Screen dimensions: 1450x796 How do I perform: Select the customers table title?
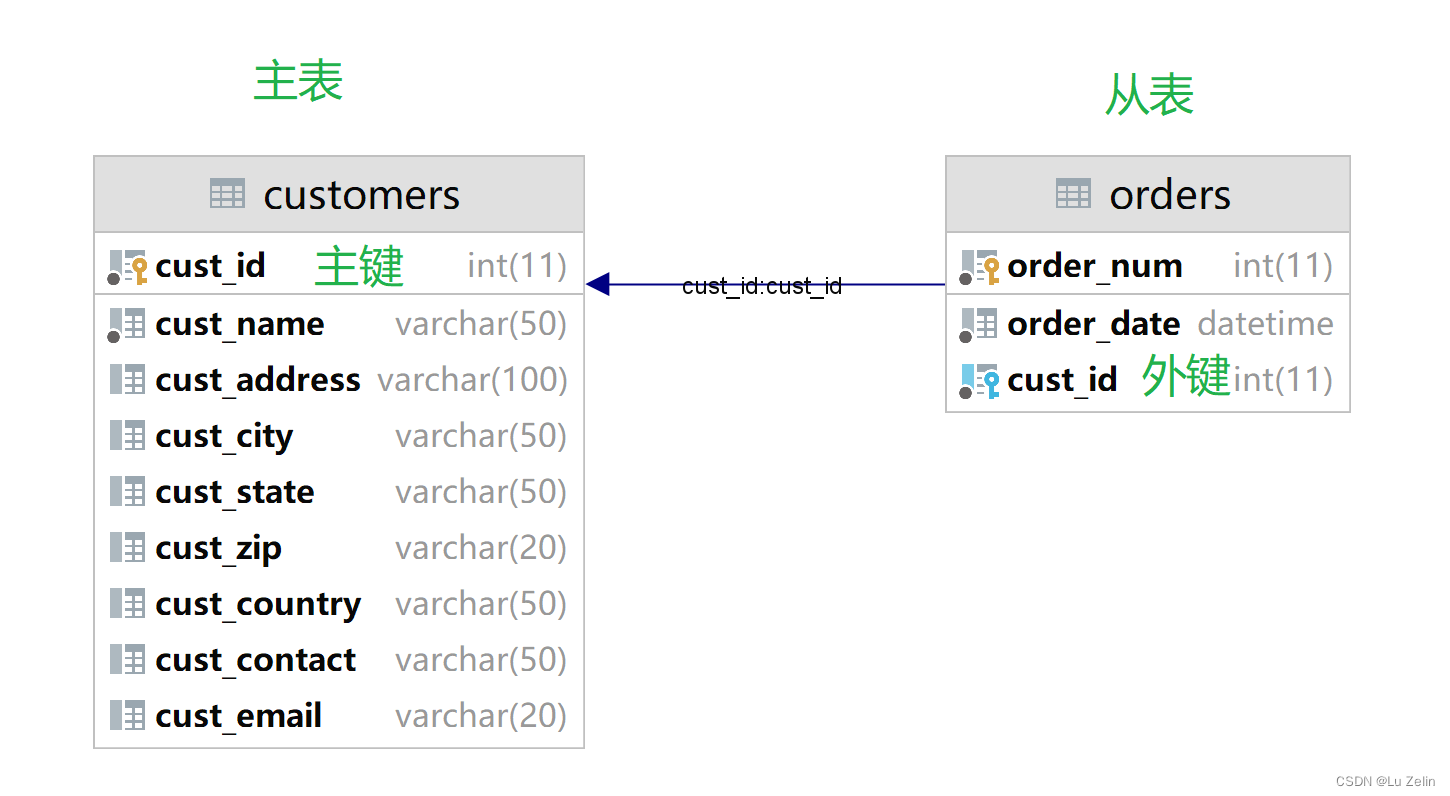[361, 195]
